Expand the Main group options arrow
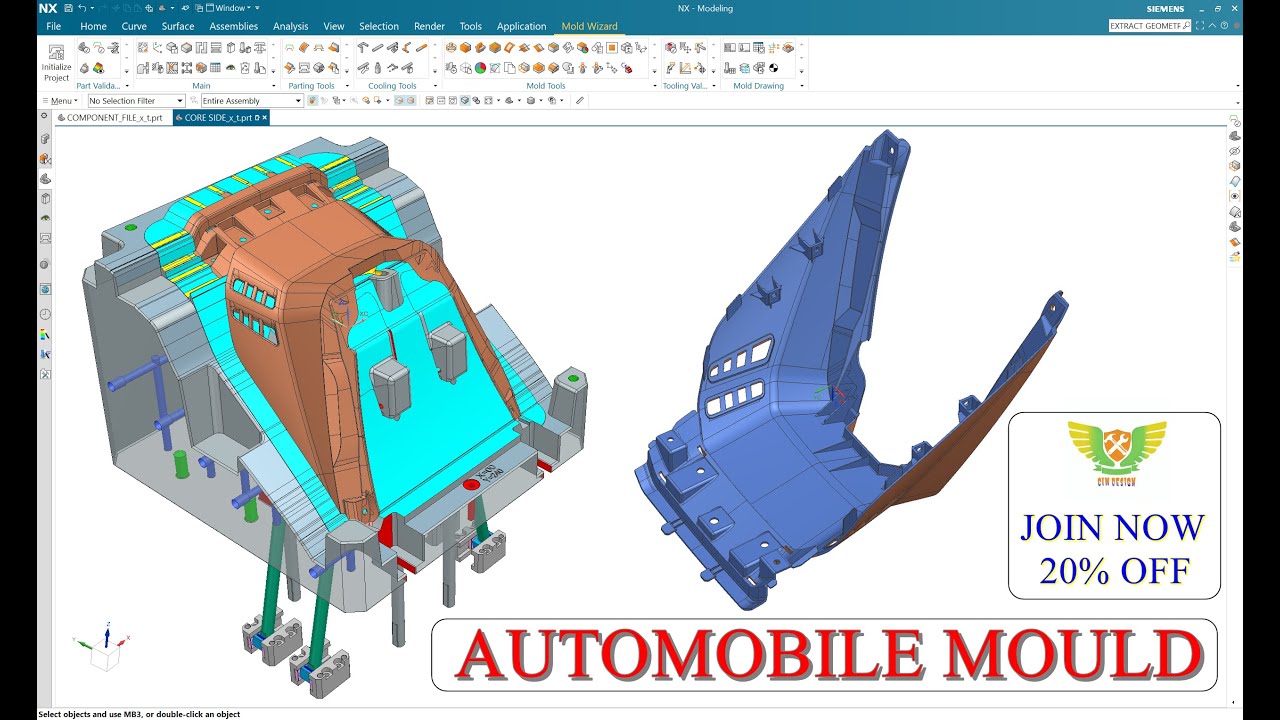The image size is (1280, 720). point(274,86)
